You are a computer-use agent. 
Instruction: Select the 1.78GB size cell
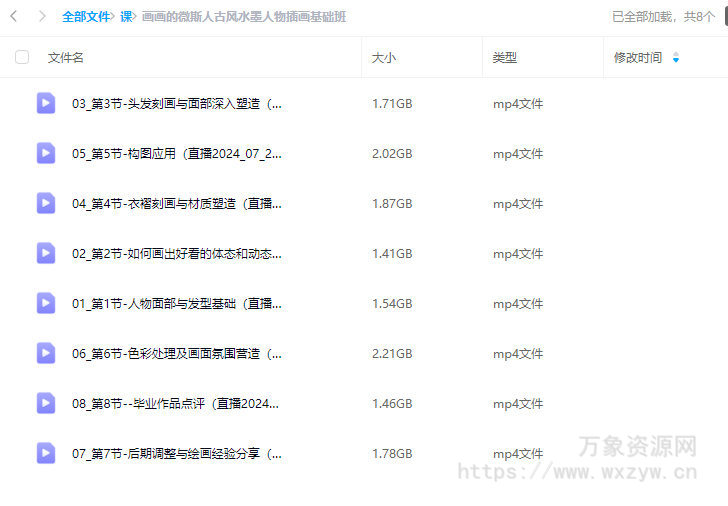[x=392, y=454]
